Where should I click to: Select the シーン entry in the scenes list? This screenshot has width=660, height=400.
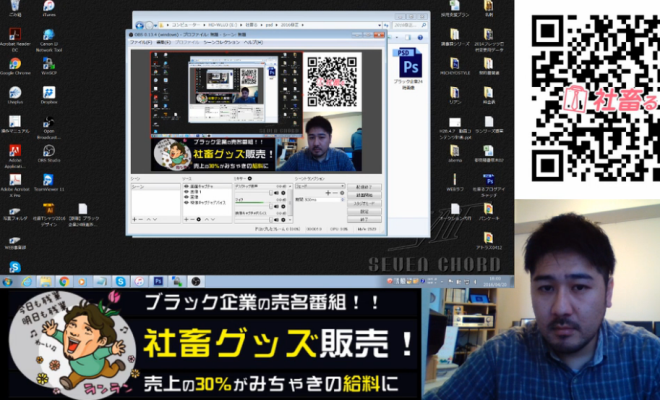pos(140,186)
